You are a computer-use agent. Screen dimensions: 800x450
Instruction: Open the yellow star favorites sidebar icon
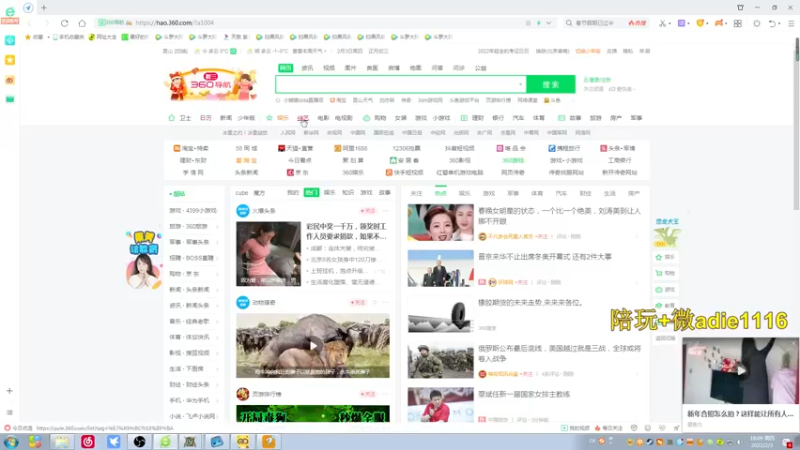point(10,60)
